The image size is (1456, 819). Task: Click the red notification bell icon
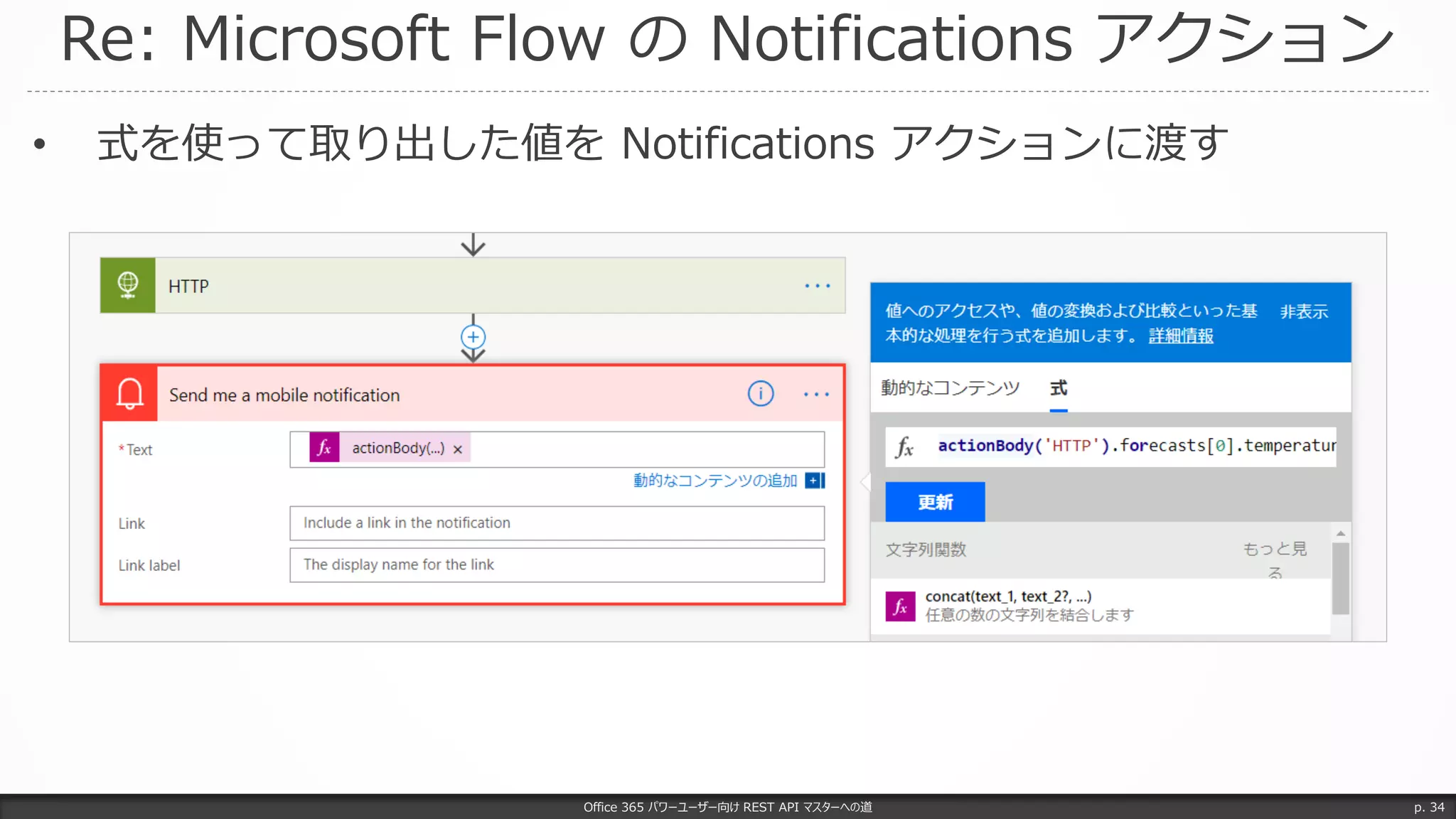coord(129,393)
